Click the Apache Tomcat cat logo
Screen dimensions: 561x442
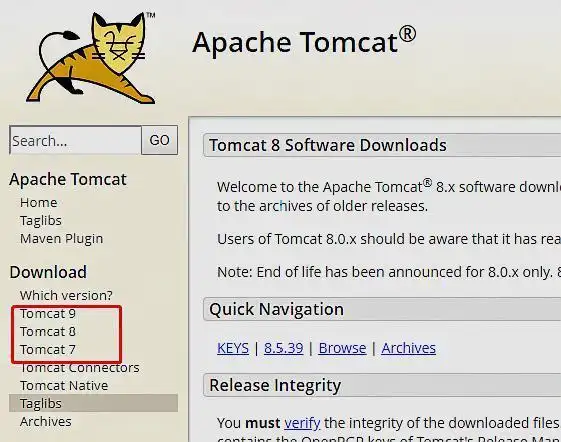point(91,58)
